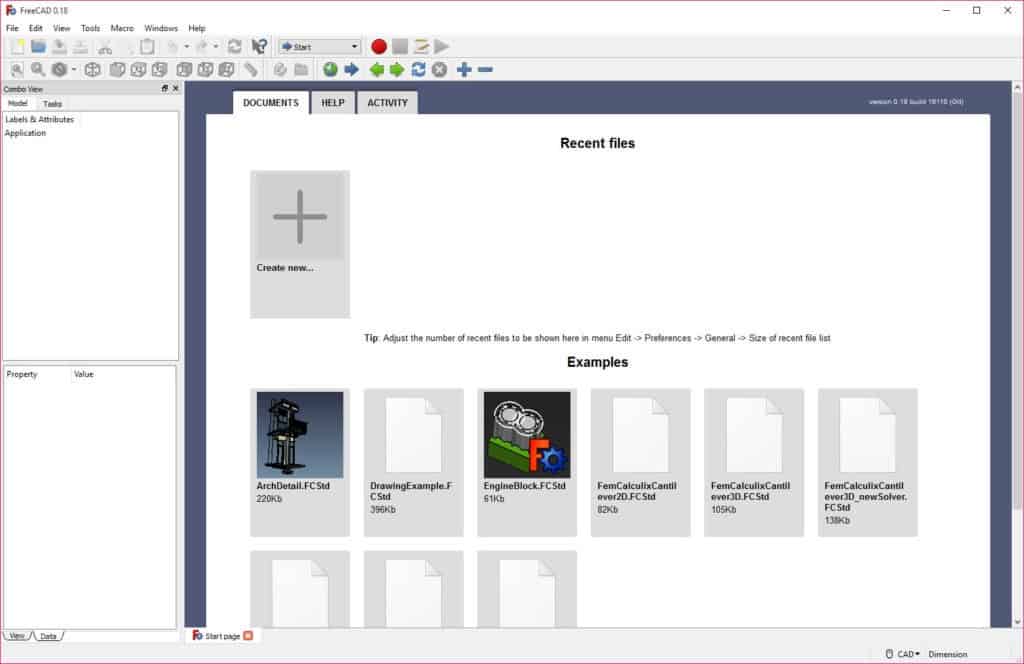
Task: Select the Top view cube icon
Action: 138,69
